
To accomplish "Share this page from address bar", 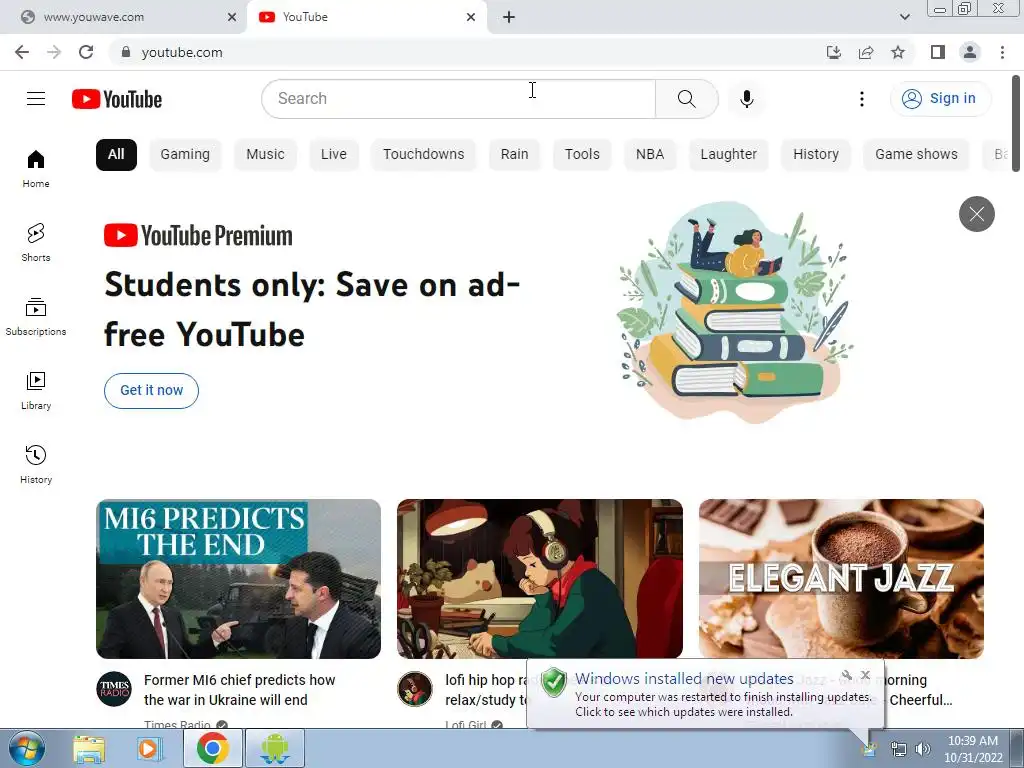I will tap(866, 52).
